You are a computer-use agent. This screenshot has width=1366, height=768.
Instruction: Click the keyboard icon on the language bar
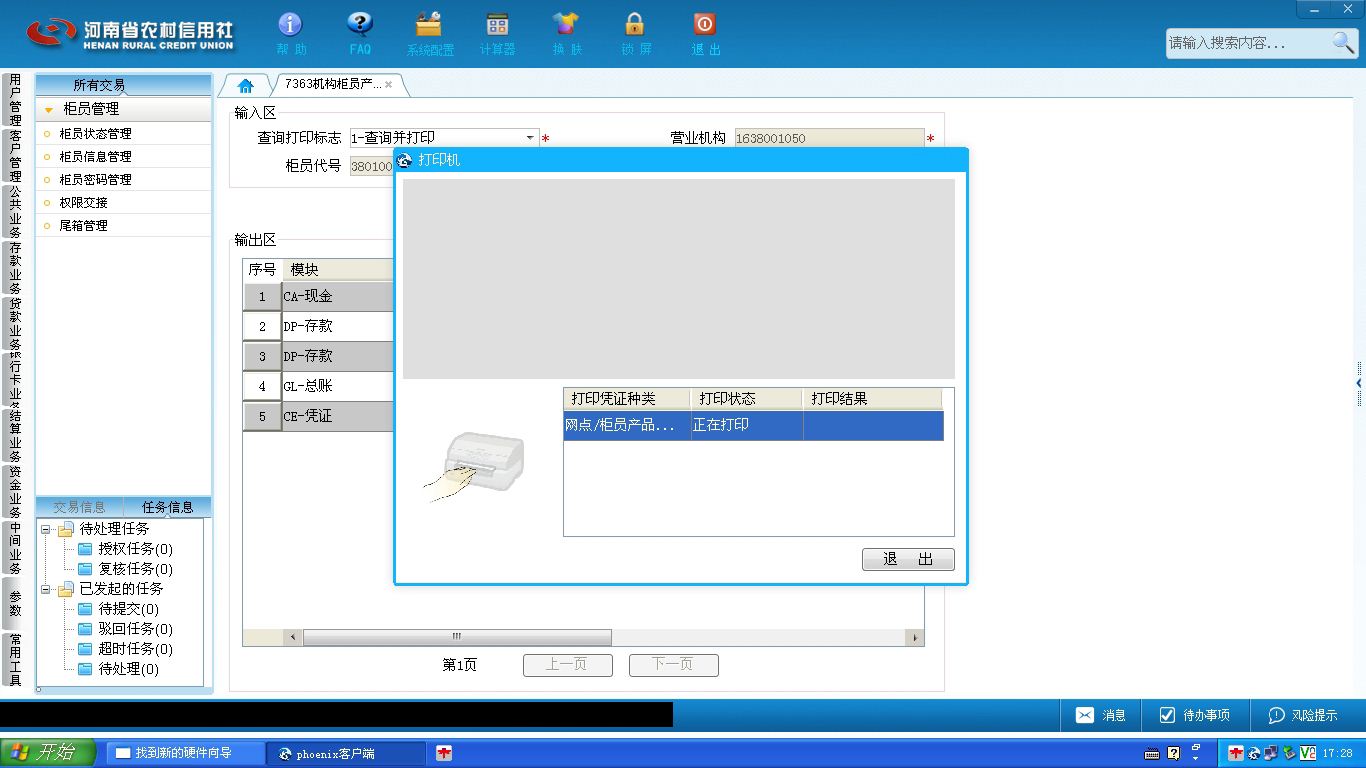pos(1152,753)
